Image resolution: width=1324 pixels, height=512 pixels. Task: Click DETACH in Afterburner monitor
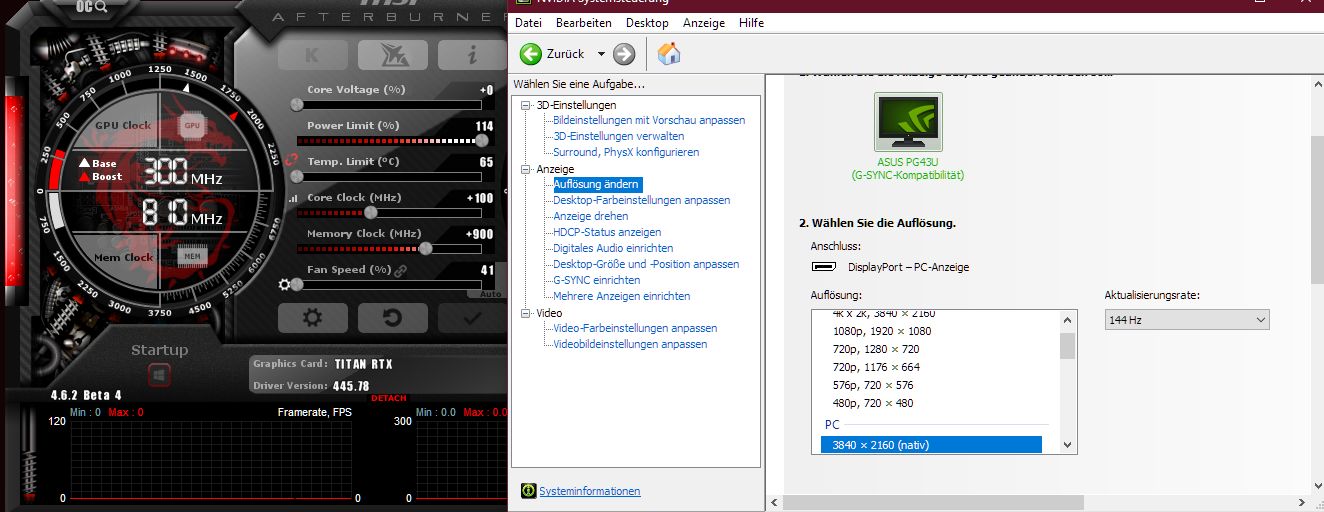tap(389, 398)
